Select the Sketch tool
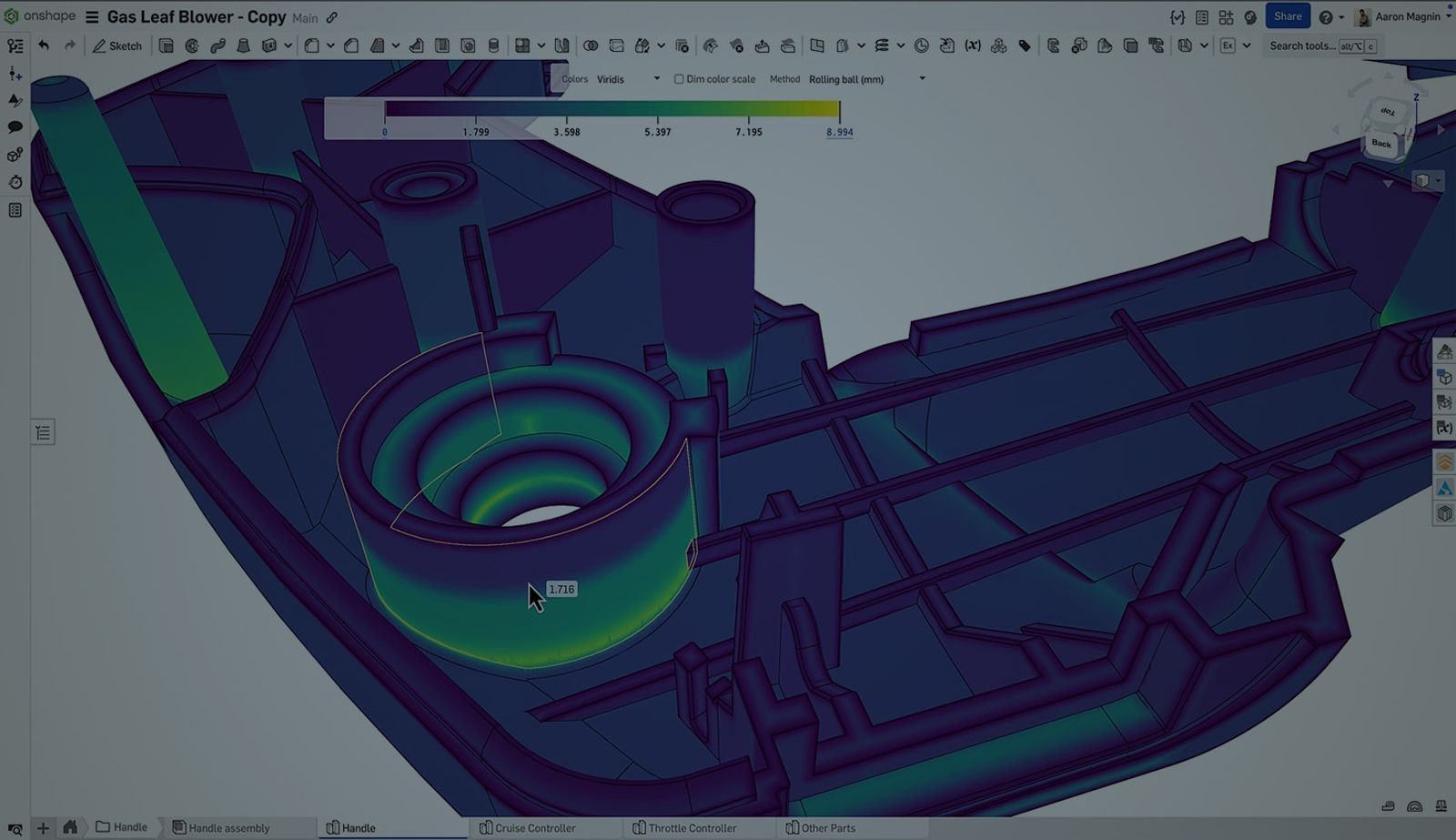Screen dimensions: 1456x840 click(118, 46)
